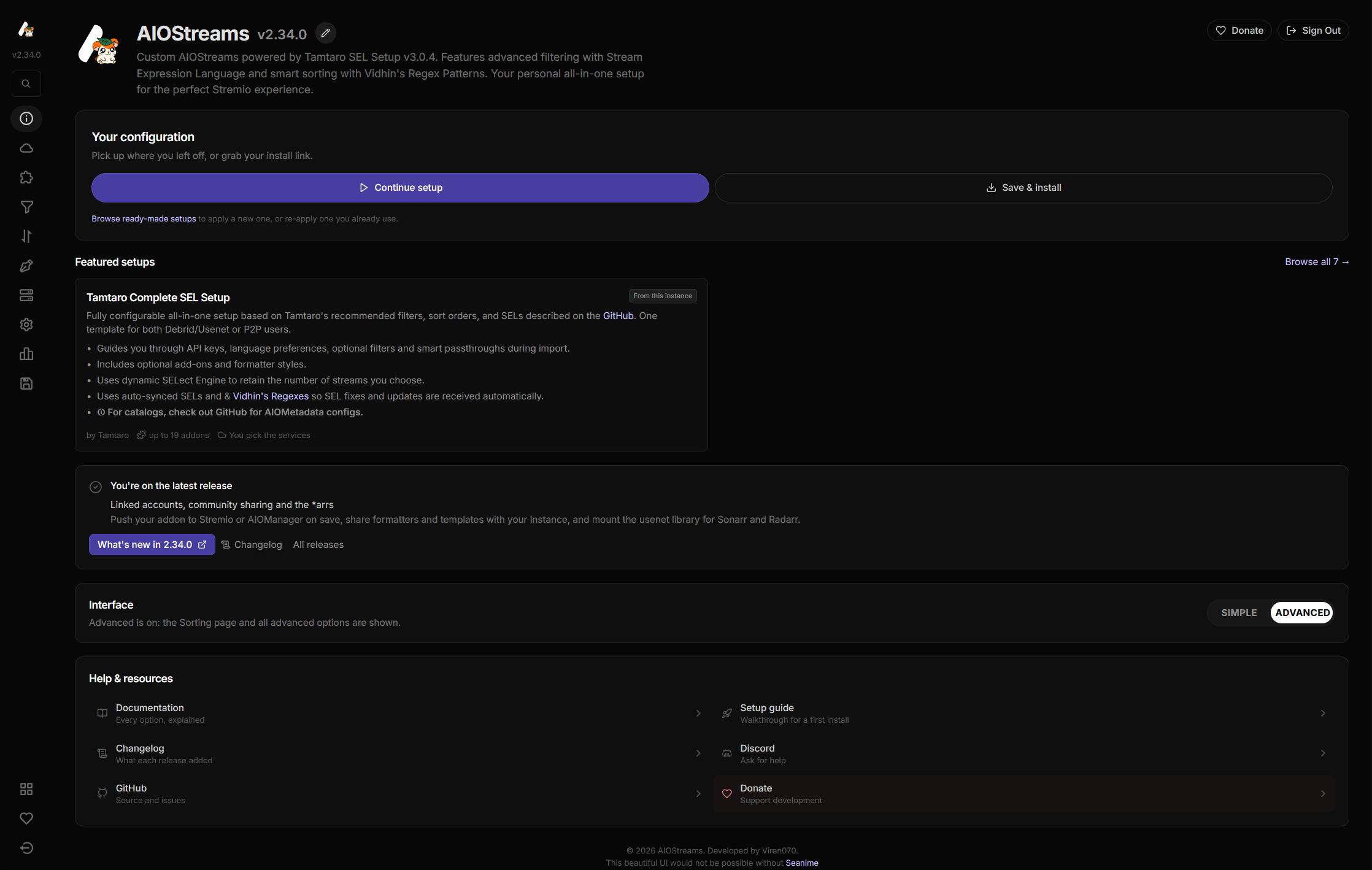Select the About info sidebar icon
1372x870 pixels.
point(26,118)
